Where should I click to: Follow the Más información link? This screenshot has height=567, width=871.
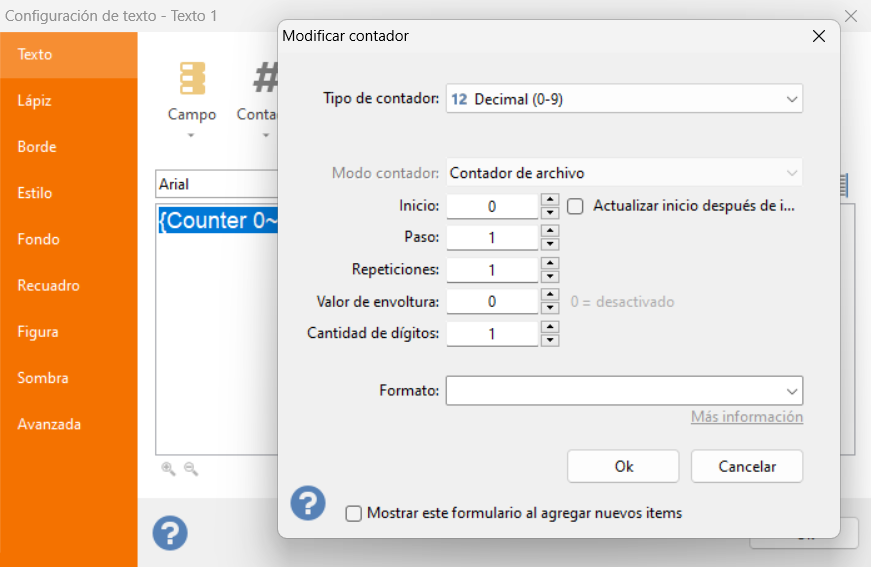[747, 417]
